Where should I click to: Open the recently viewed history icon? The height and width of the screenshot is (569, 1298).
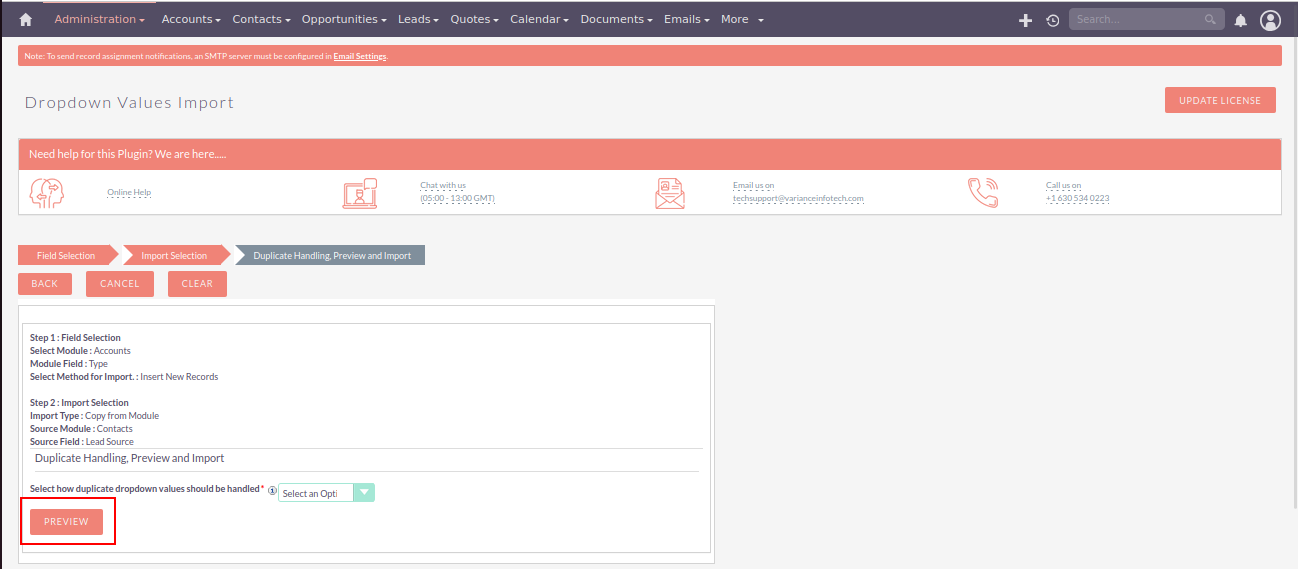pos(1053,20)
